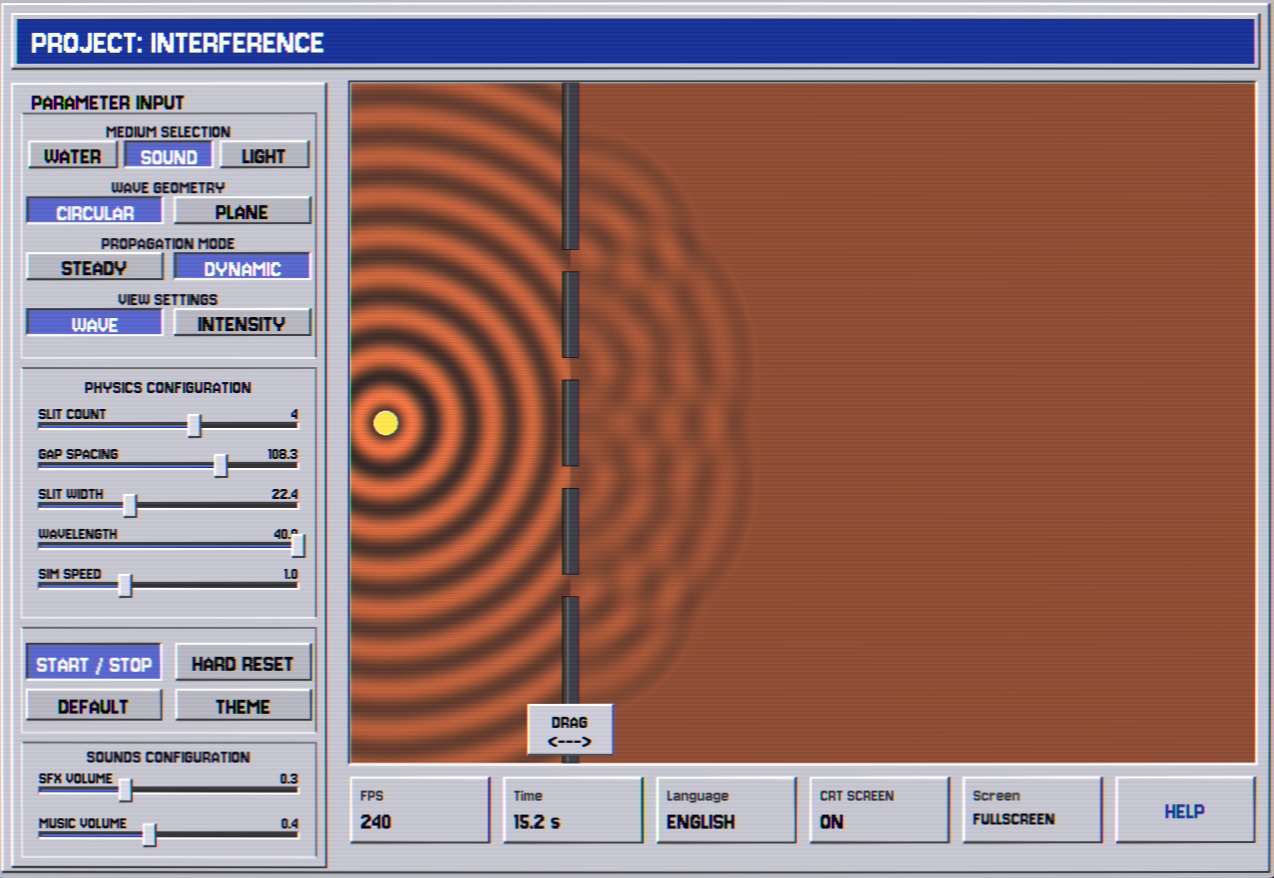Click the MEDIUM SELECTION label
Viewport: 1274px width, 878px height.
(168, 132)
